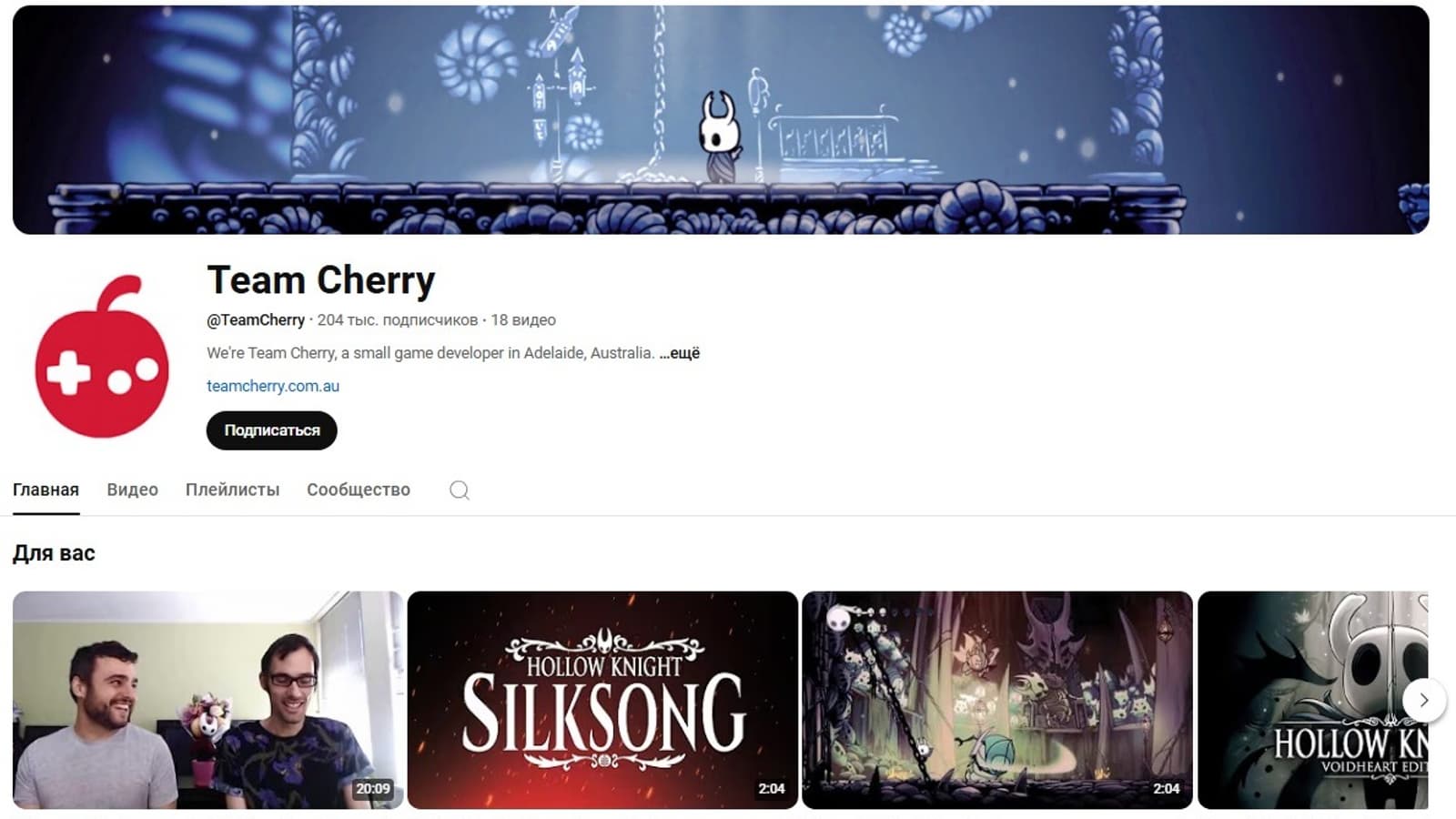Click the Для вас section heading
Image resolution: width=1456 pixels, height=819 pixels.
tap(54, 553)
